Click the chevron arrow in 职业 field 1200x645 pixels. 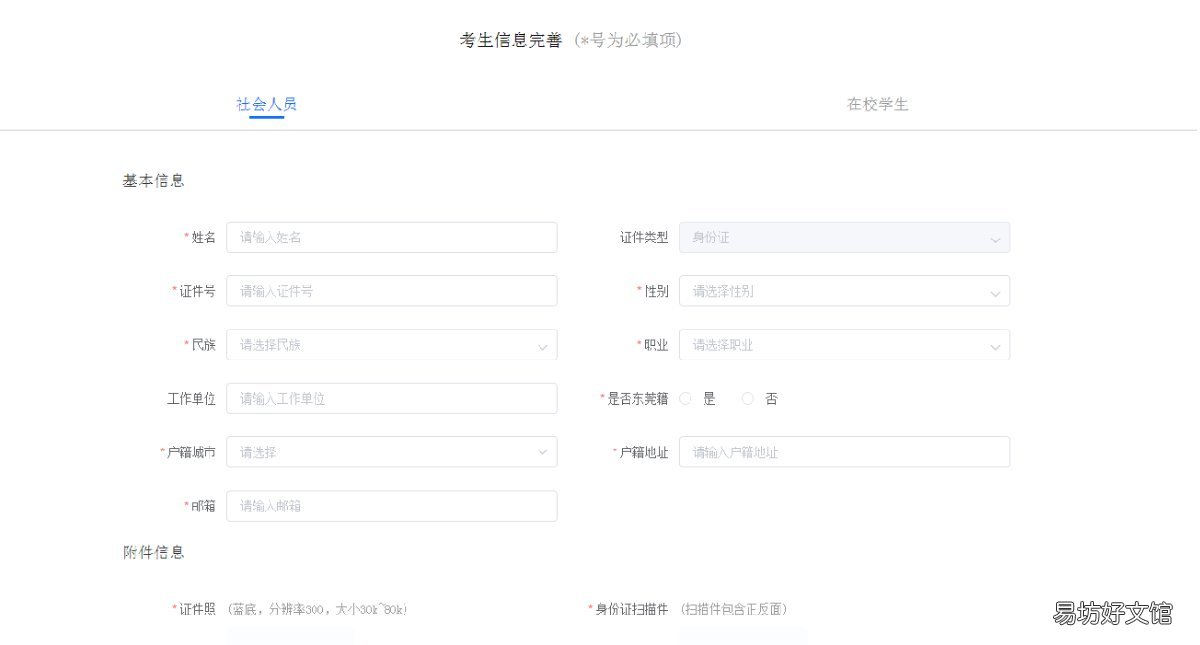click(x=995, y=347)
